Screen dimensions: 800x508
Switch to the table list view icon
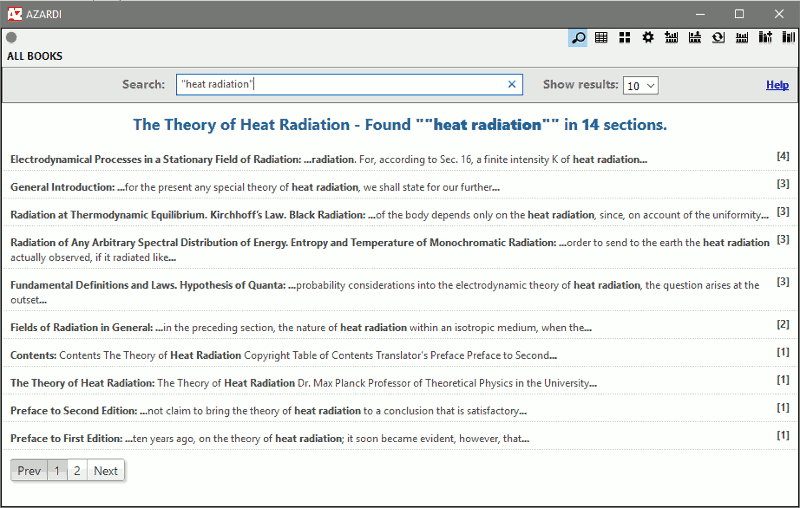[x=601, y=37]
